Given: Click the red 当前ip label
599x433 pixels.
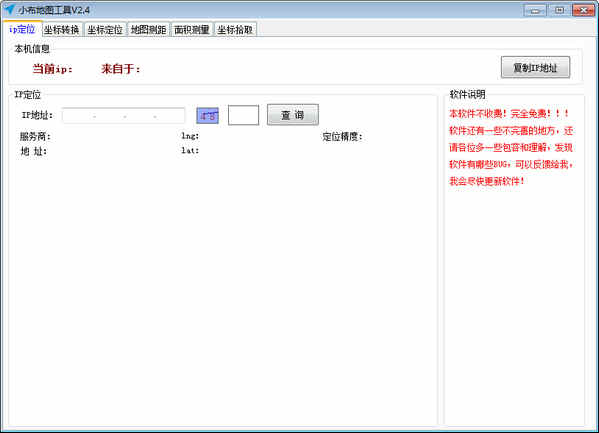Looking at the screenshot, I should (52, 69).
